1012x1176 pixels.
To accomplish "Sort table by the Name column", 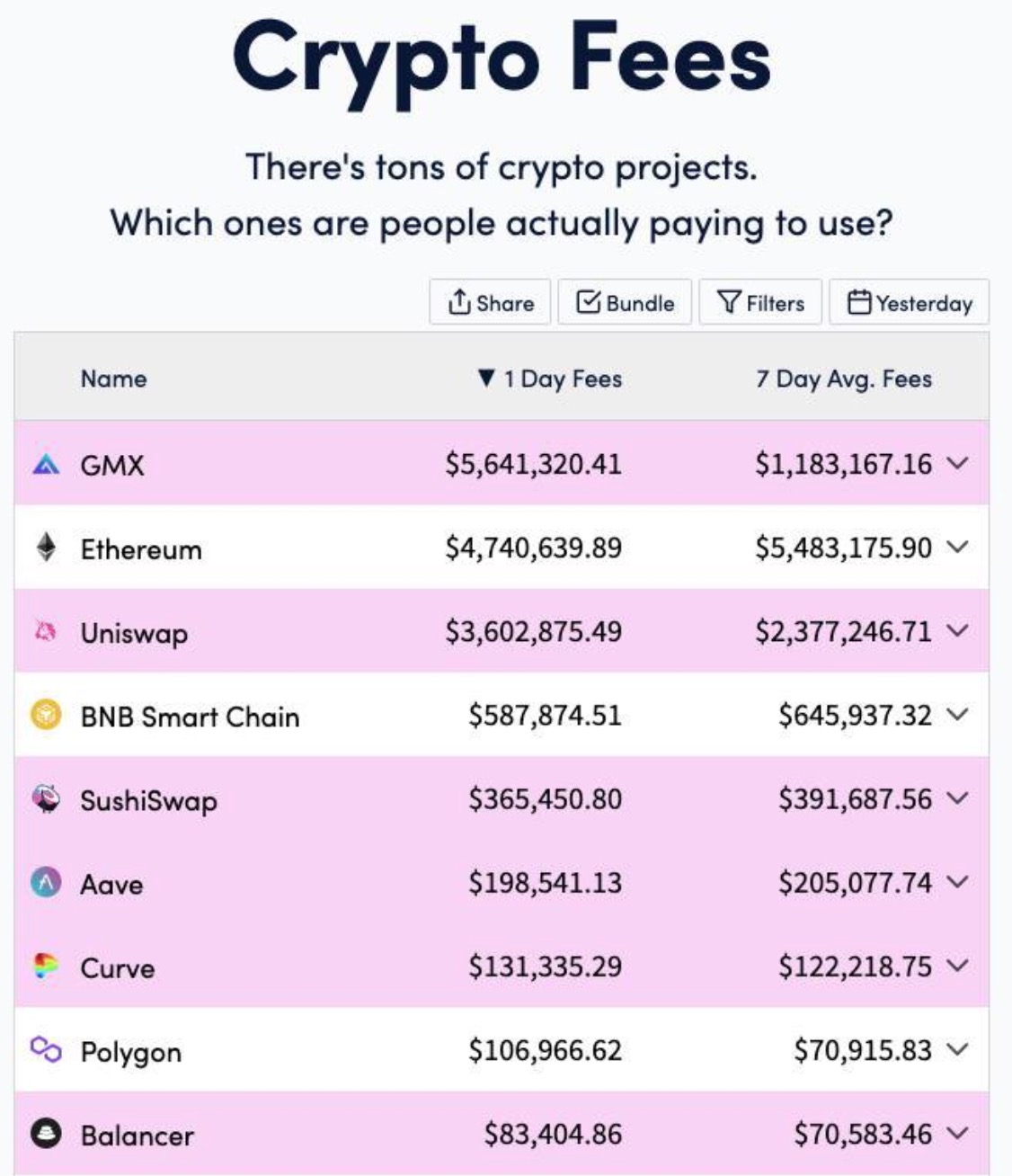I will [x=113, y=379].
